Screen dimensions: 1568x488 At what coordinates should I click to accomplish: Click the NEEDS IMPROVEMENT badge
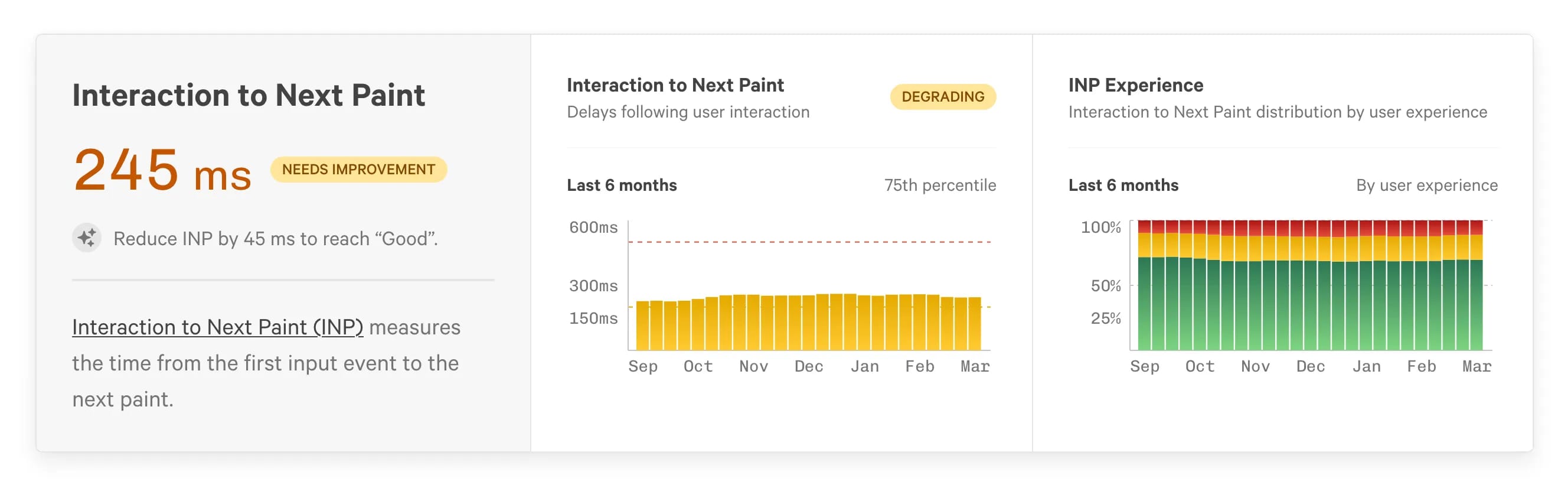[x=358, y=170]
